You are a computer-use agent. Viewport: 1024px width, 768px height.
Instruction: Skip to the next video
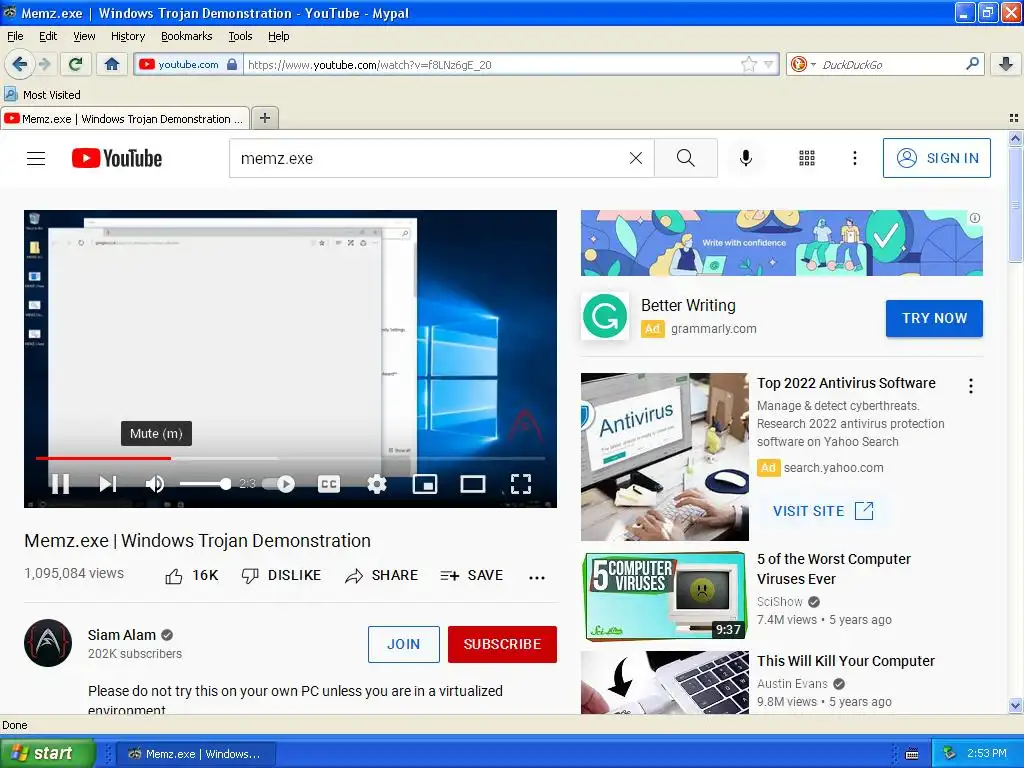pos(108,484)
